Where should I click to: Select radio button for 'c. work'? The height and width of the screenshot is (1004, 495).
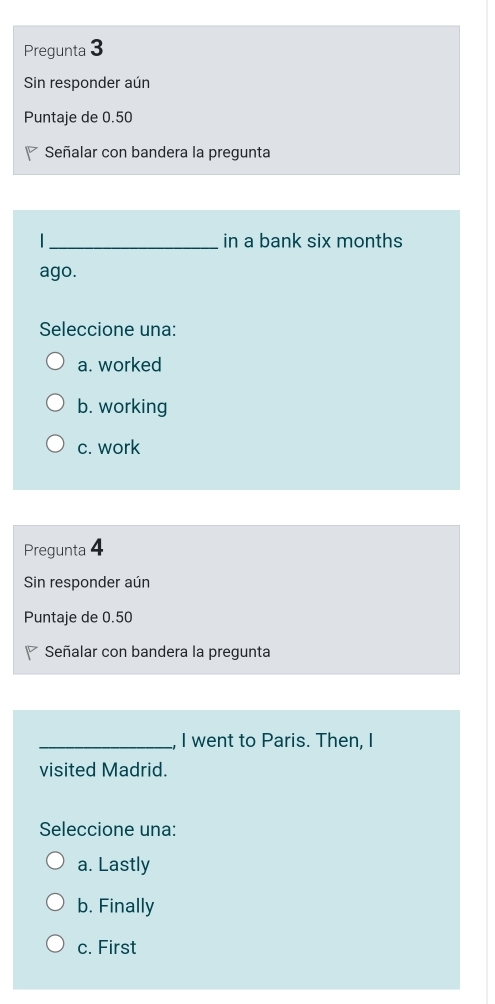click(x=55, y=445)
